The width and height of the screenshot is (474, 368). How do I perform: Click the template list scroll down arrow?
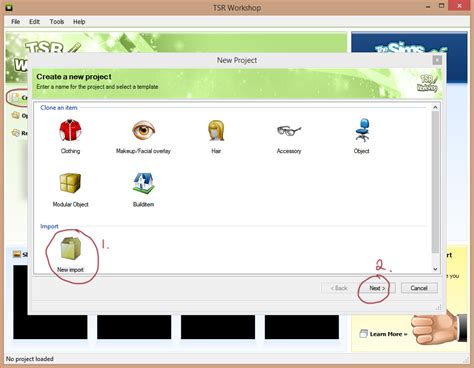(x=435, y=269)
